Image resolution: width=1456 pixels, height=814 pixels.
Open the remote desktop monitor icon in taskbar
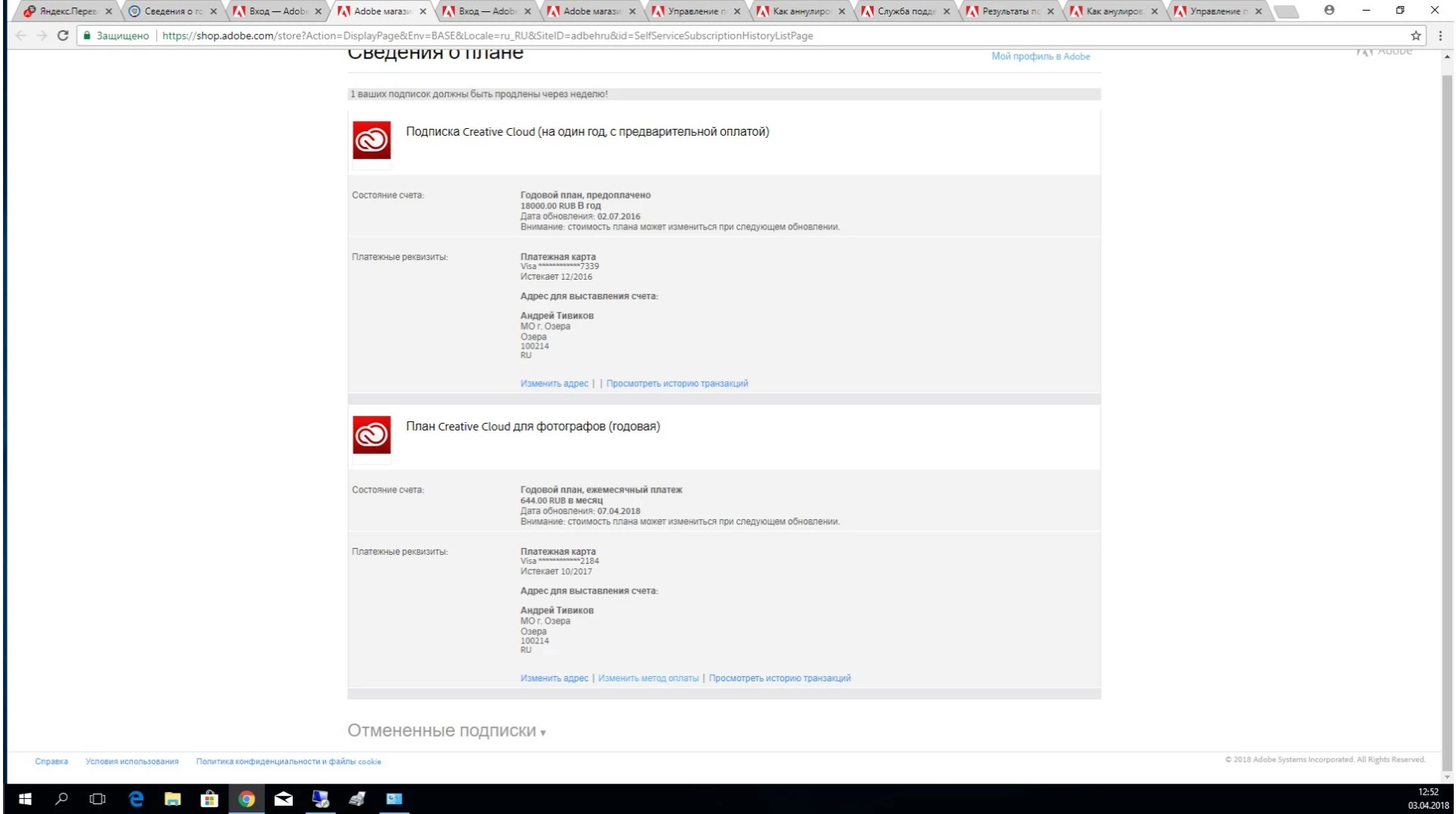coord(321,799)
